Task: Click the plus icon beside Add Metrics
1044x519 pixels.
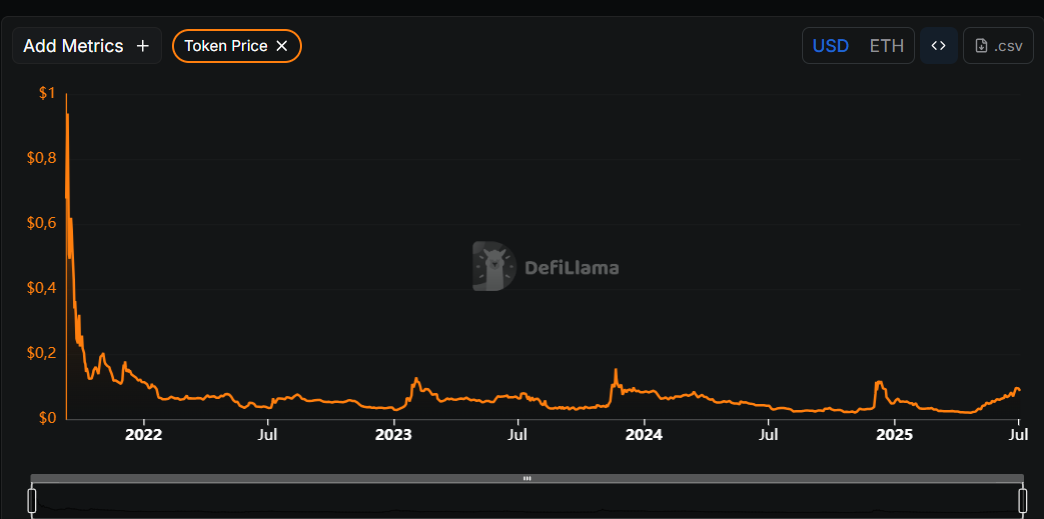Action: 142,46
